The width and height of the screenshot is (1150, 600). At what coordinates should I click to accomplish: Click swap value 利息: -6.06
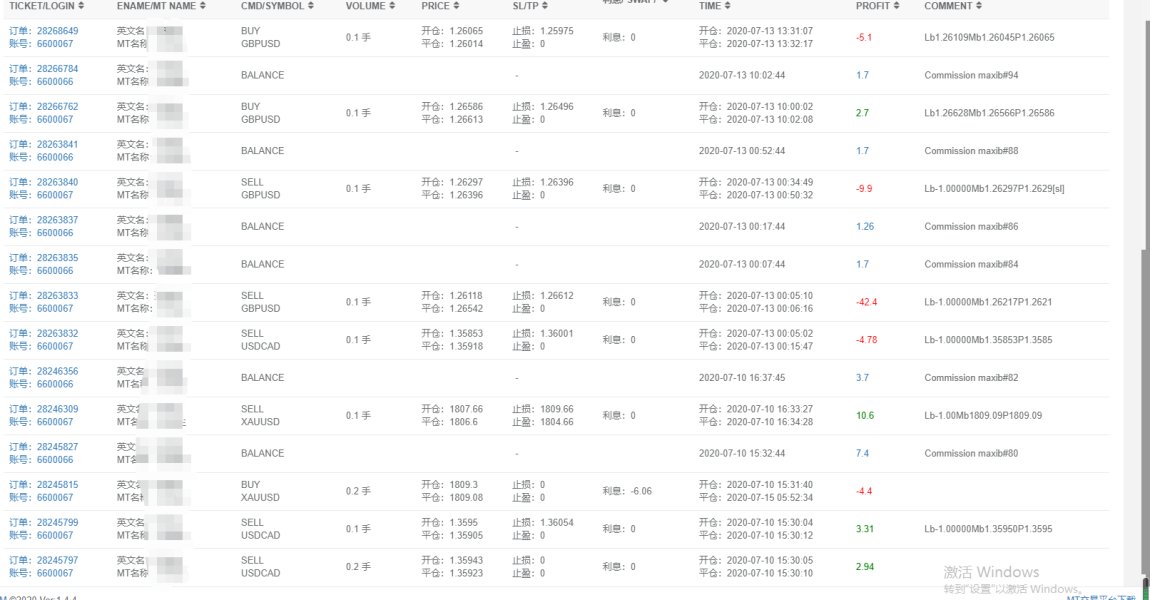(626, 491)
